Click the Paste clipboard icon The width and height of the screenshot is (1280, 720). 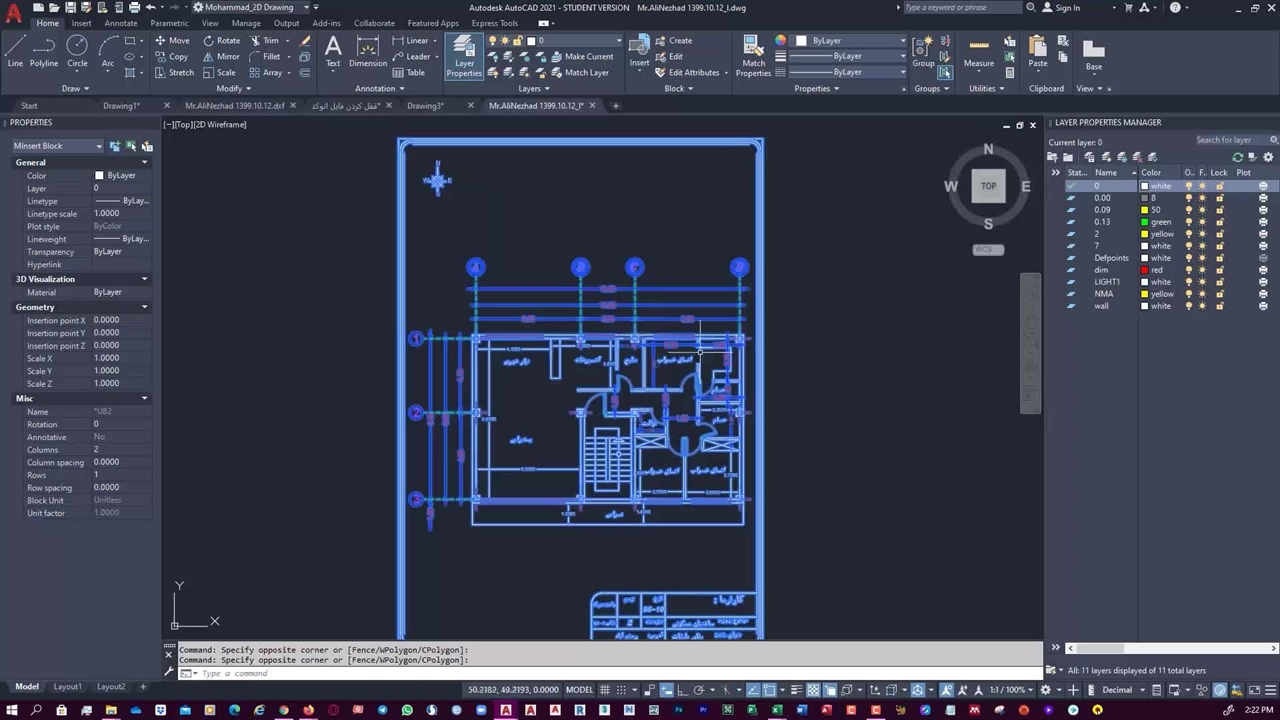(x=1038, y=50)
